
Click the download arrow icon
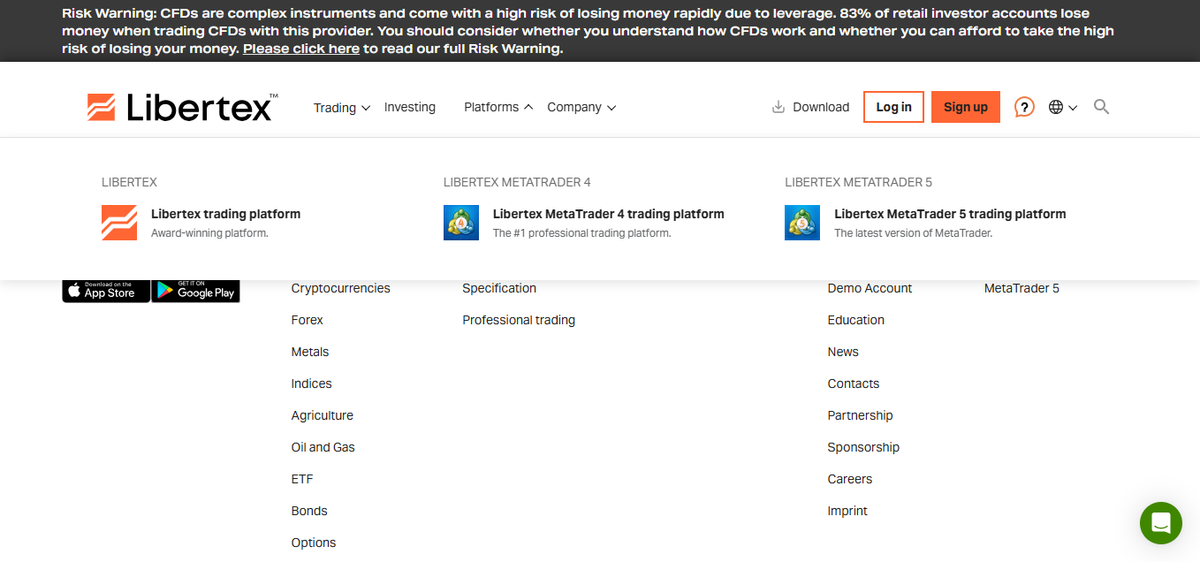point(779,107)
